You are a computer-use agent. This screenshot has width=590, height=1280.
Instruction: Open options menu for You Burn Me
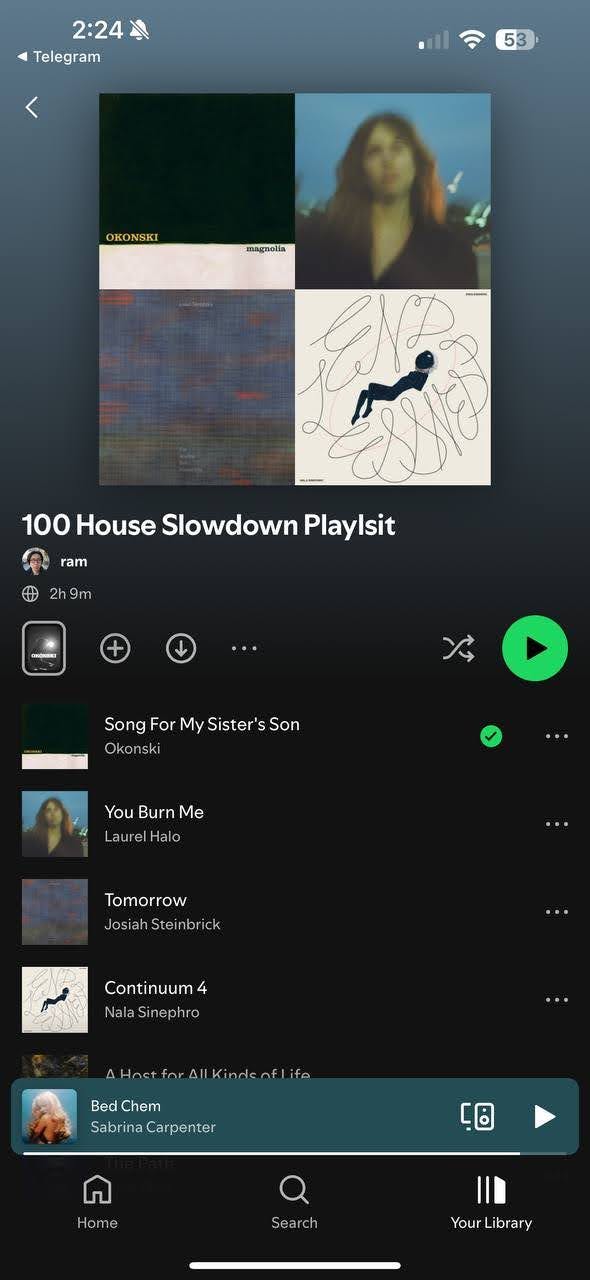click(x=557, y=824)
